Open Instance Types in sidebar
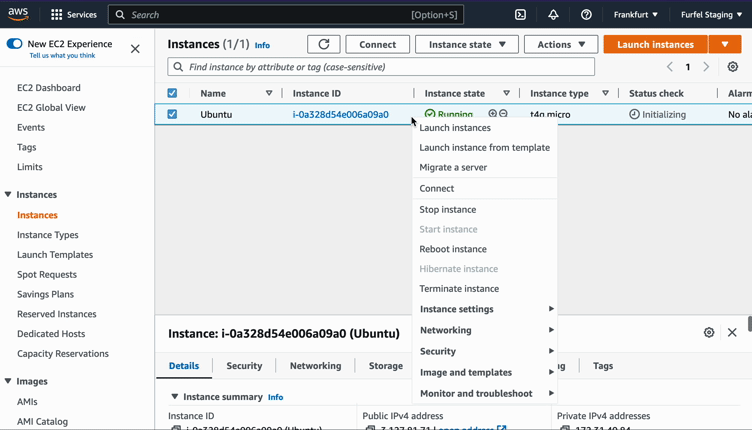Image resolution: width=752 pixels, height=430 pixels. coord(48,235)
